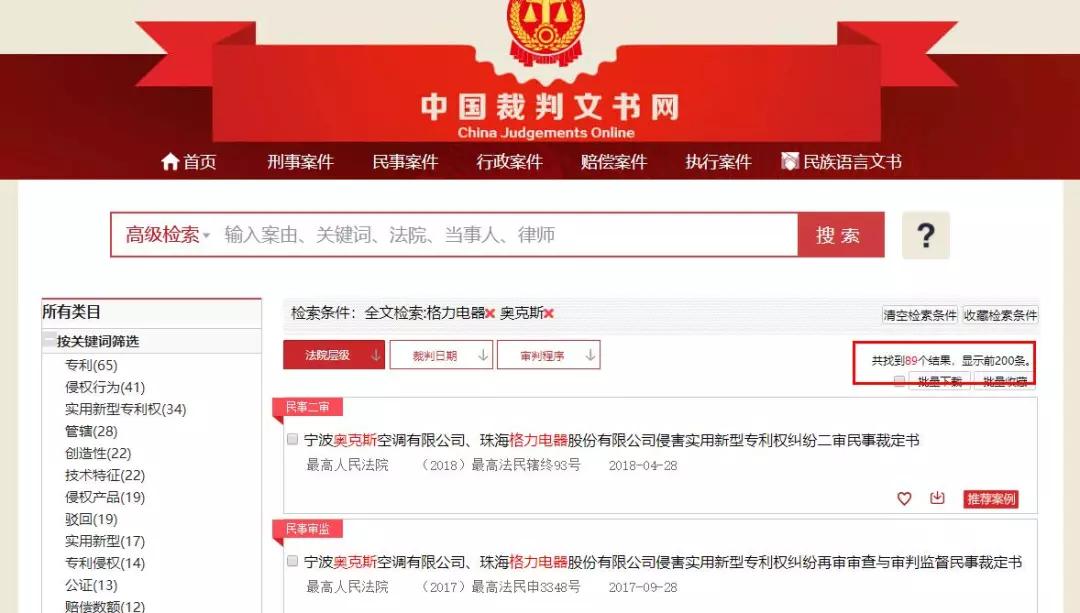Sort results by 审判程序

tap(549, 355)
